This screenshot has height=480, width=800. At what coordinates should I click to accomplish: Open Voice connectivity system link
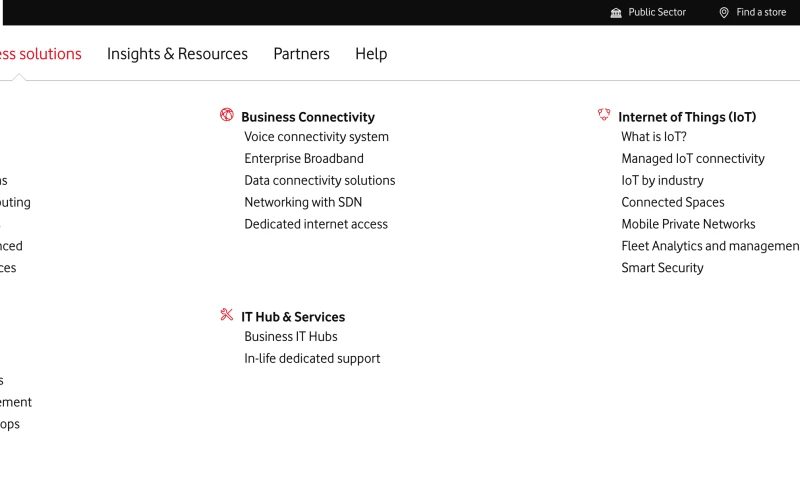[316, 137]
